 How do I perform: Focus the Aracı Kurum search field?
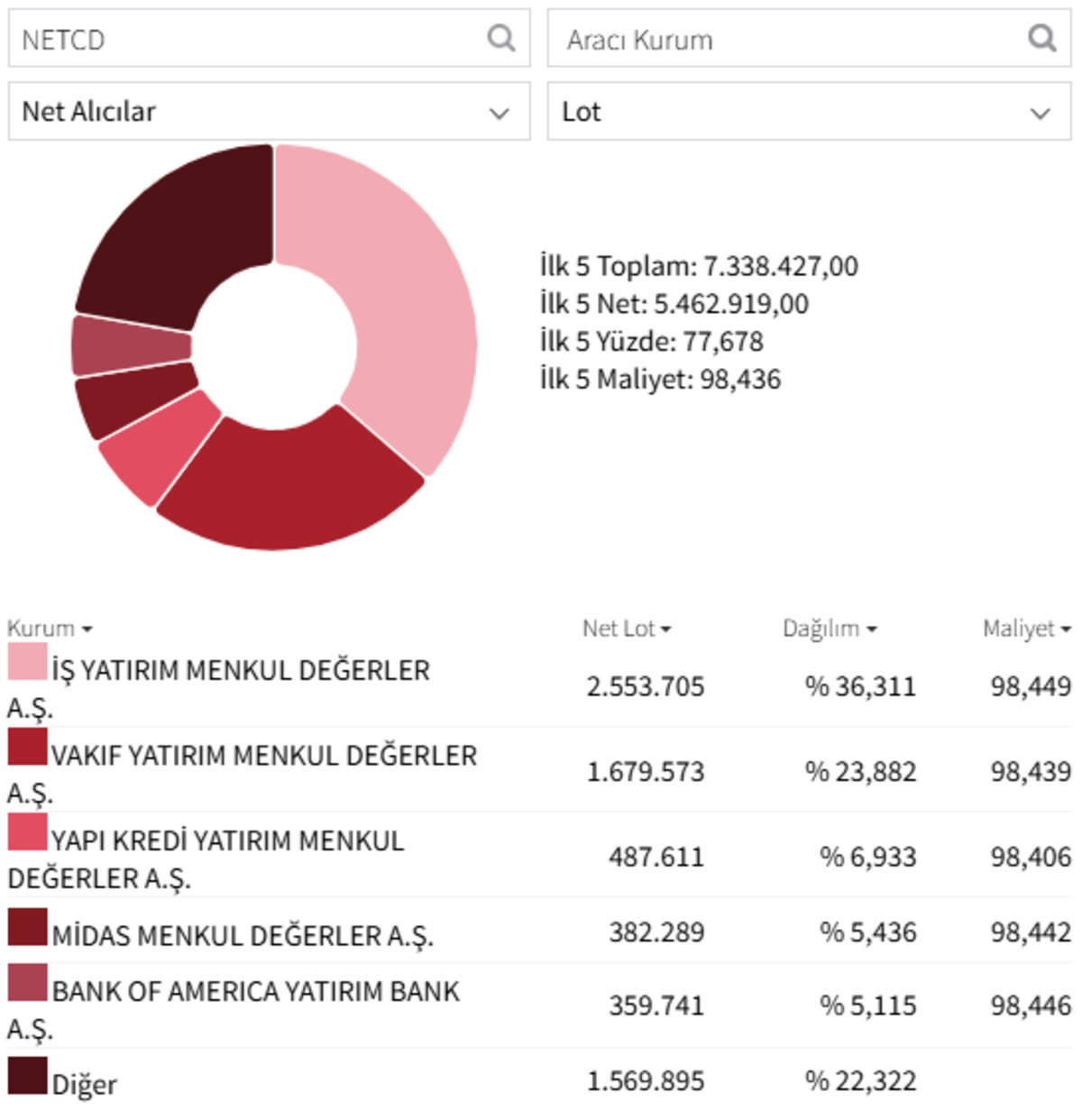pyautogui.click(x=809, y=38)
